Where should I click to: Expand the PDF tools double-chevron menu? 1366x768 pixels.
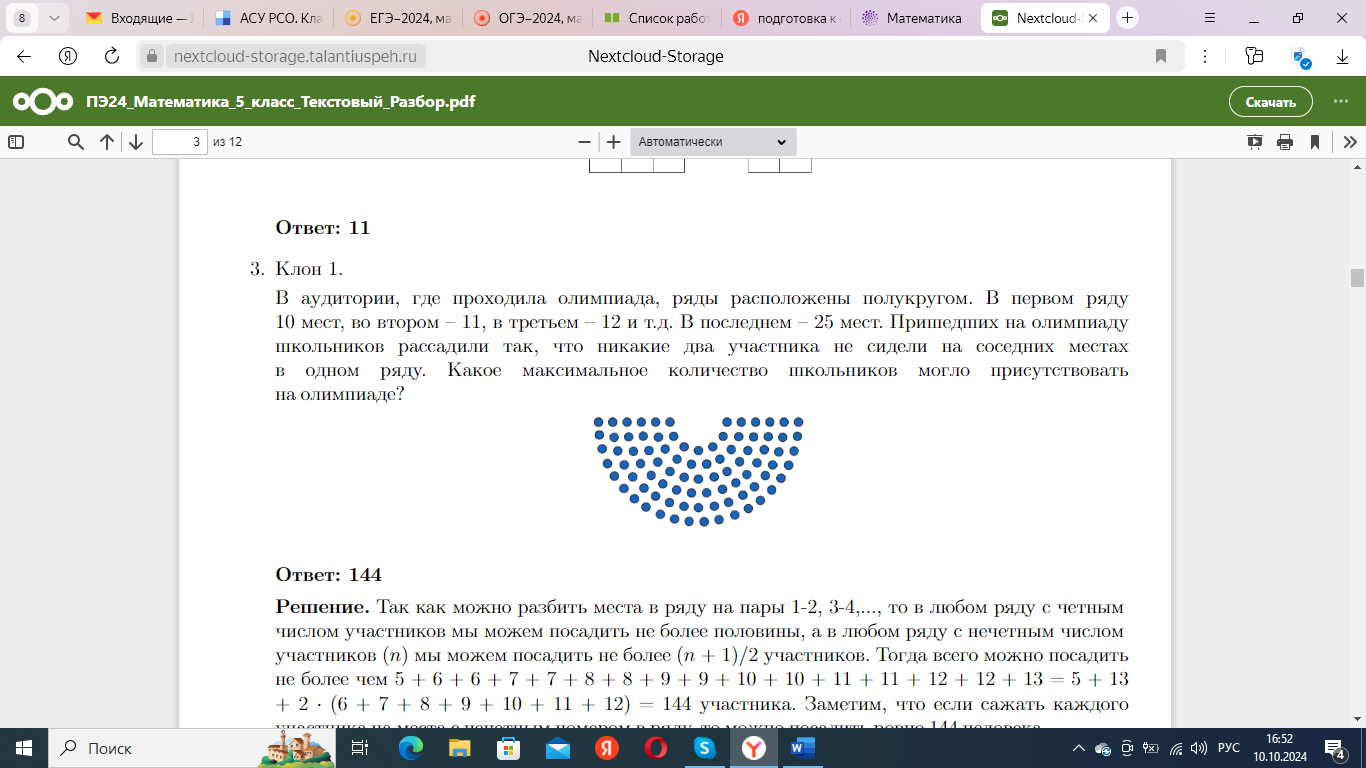coord(1349,142)
